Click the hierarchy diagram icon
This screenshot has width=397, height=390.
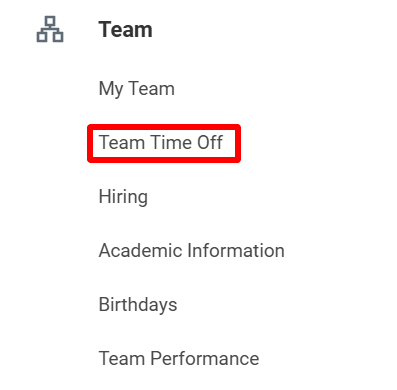click(x=50, y=29)
